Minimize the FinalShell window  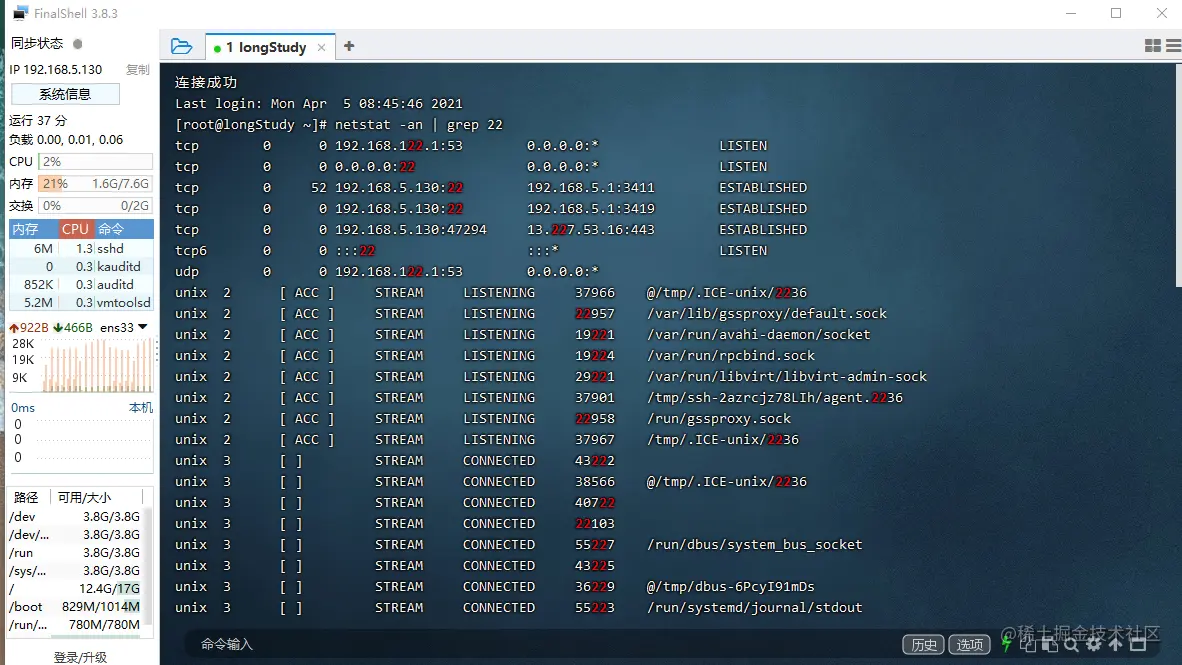coord(1070,13)
